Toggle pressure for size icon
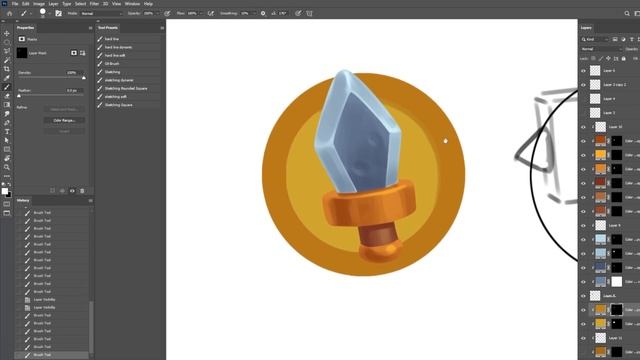The image size is (640, 360). point(298,13)
